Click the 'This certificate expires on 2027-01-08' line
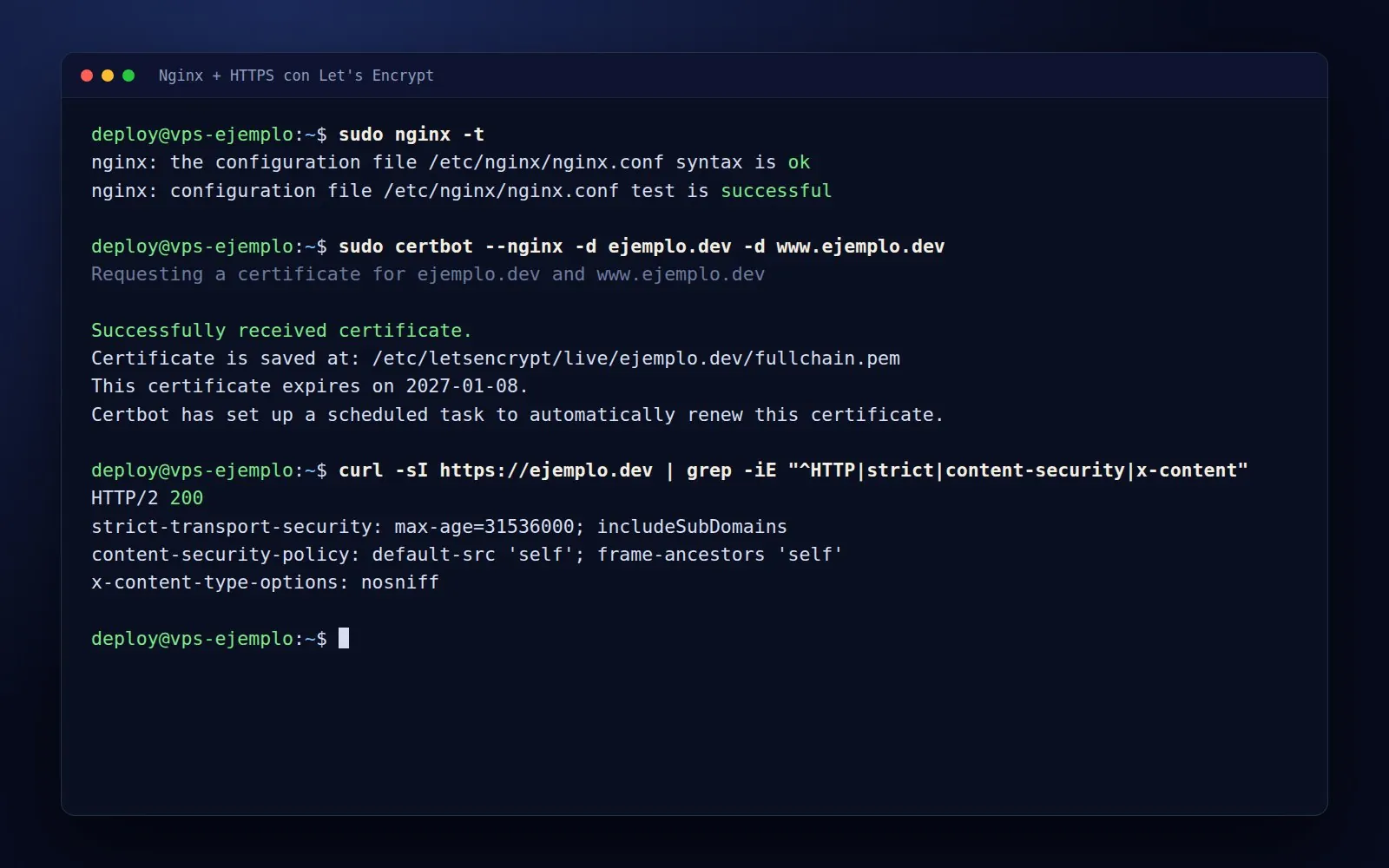Image resolution: width=1389 pixels, height=868 pixels. tap(309, 386)
